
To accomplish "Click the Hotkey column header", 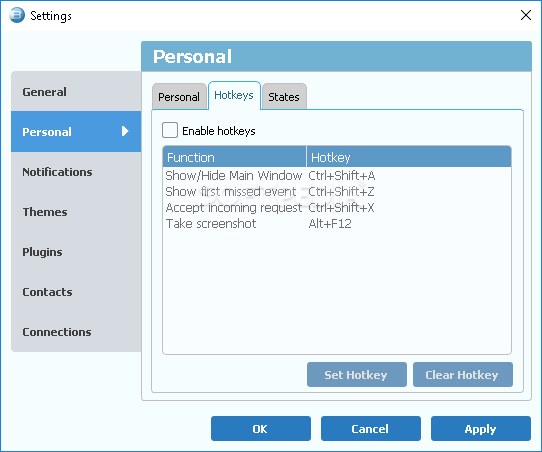I will click(x=409, y=157).
